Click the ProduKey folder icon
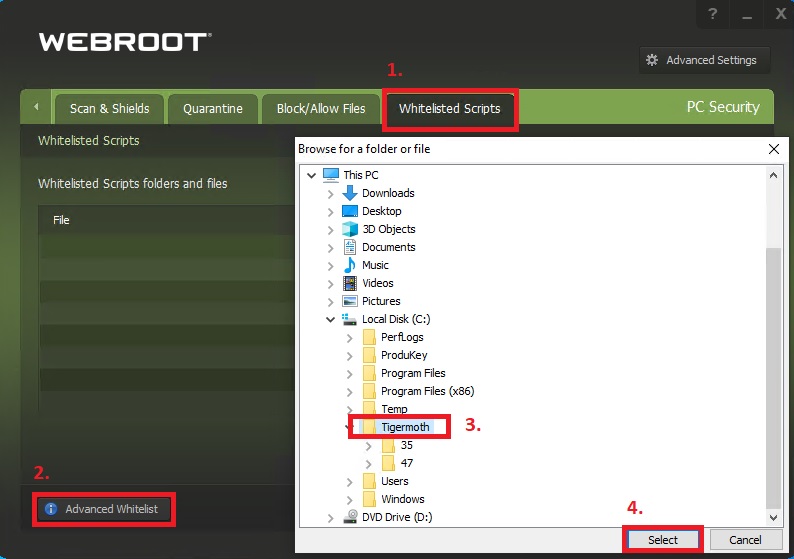The height and width of the screenshot is (559, 794). [x=369, y=355]
